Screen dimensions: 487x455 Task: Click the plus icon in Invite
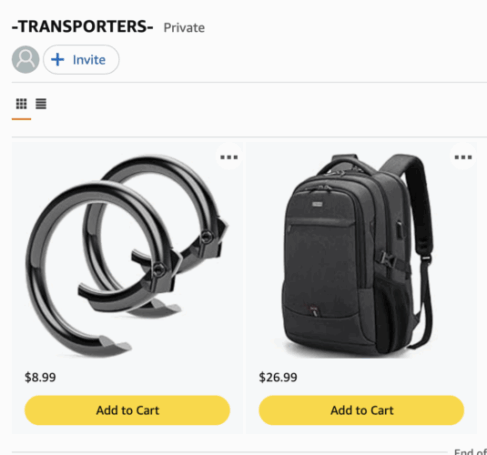[58, 60]
